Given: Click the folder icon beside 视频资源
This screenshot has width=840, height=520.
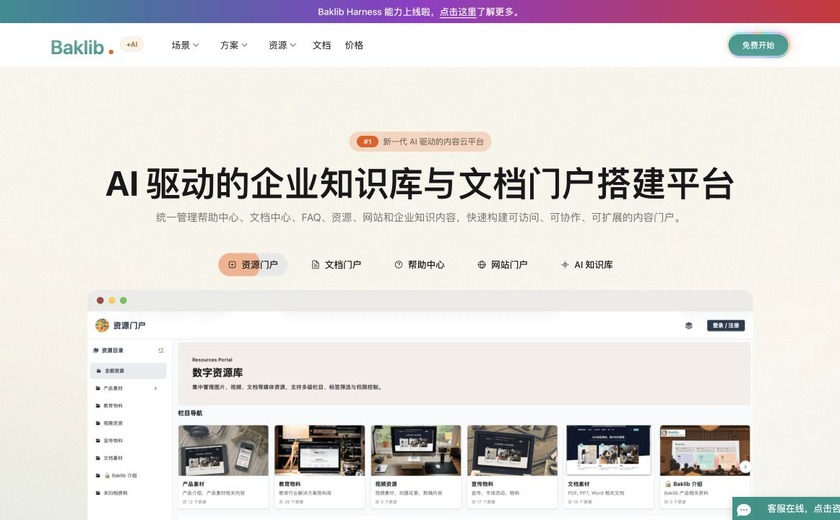Looking at the screenshot, I should (x=98, y=423).
